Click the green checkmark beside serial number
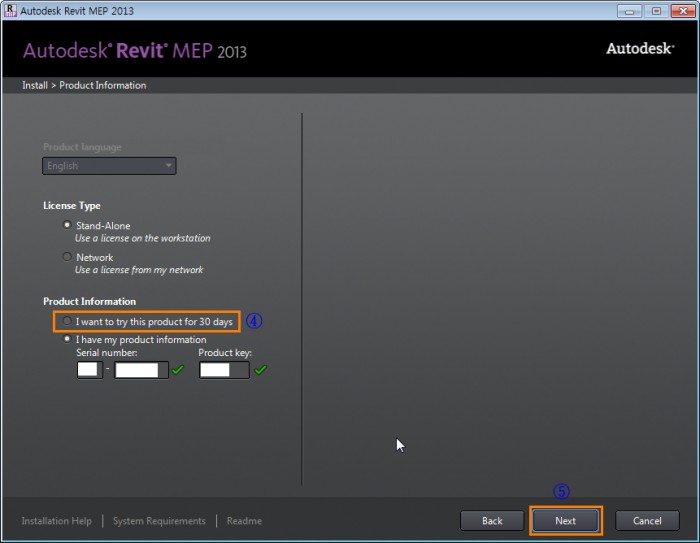Image resolution: width=700 pixels, height=543 pixels. pyautogui.click(x=178, y=370)
